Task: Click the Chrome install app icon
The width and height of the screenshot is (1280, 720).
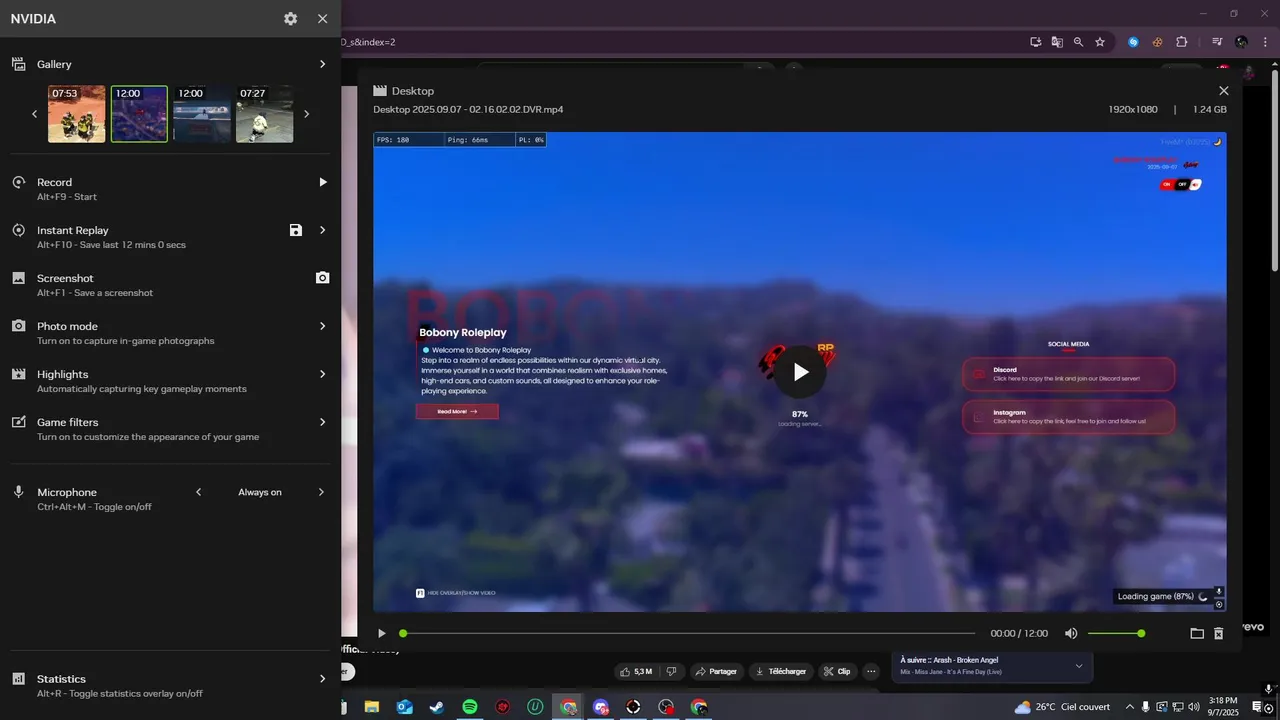Action: pos(1036,42)
